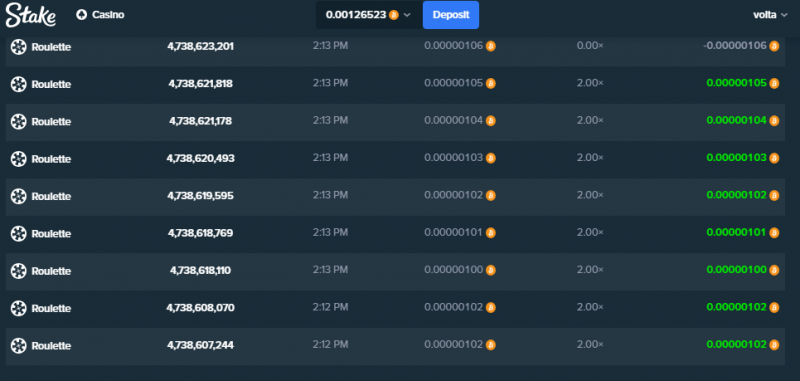The height and width of the screenshot is (381, 800).
Task: Click bitcoin icon next to green profit 0.00000105
Action: click(774, 84)
